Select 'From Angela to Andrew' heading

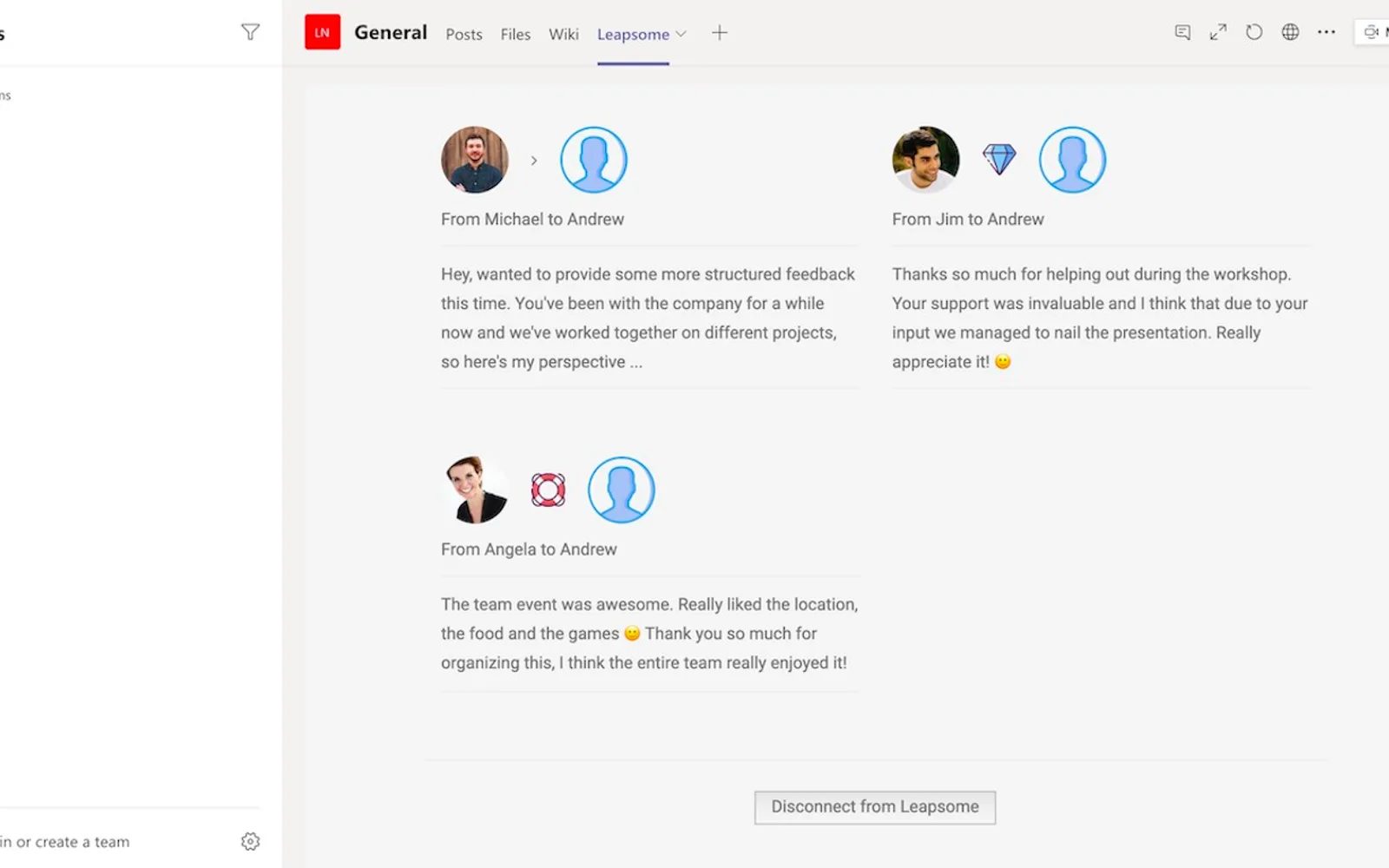click(529, 549)
